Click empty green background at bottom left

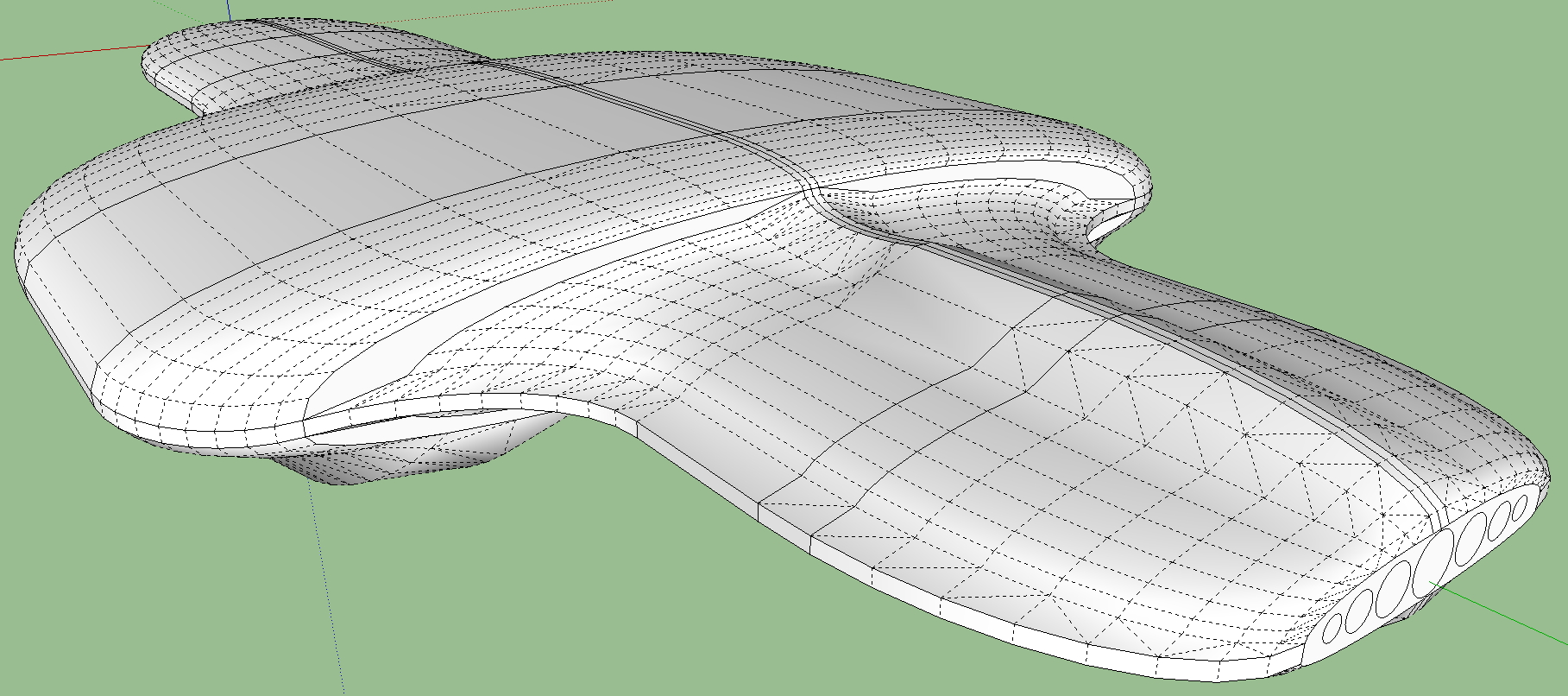point(129,604)
